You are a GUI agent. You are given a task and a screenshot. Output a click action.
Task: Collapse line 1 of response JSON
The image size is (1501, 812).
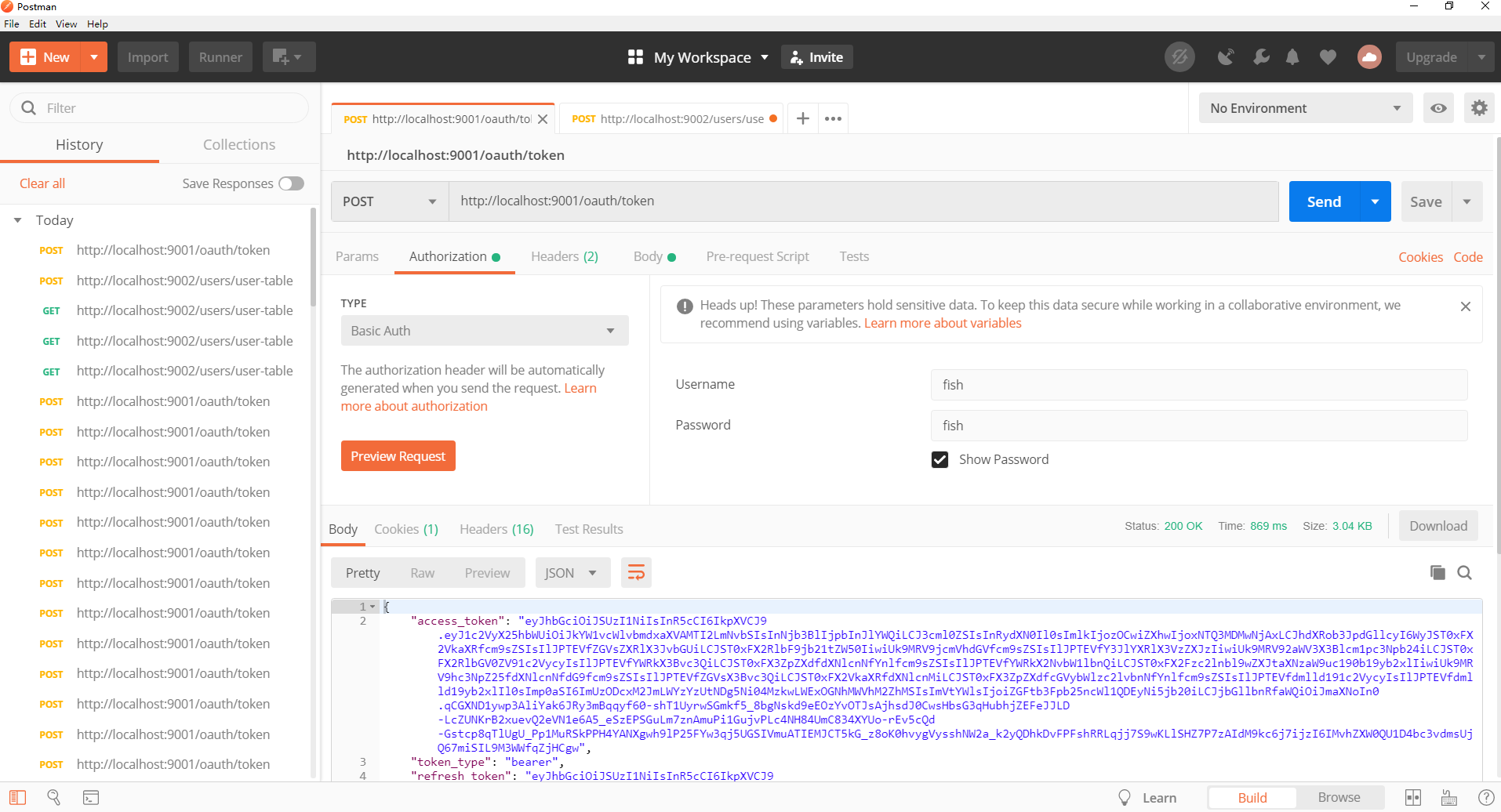tap(373, 607)
